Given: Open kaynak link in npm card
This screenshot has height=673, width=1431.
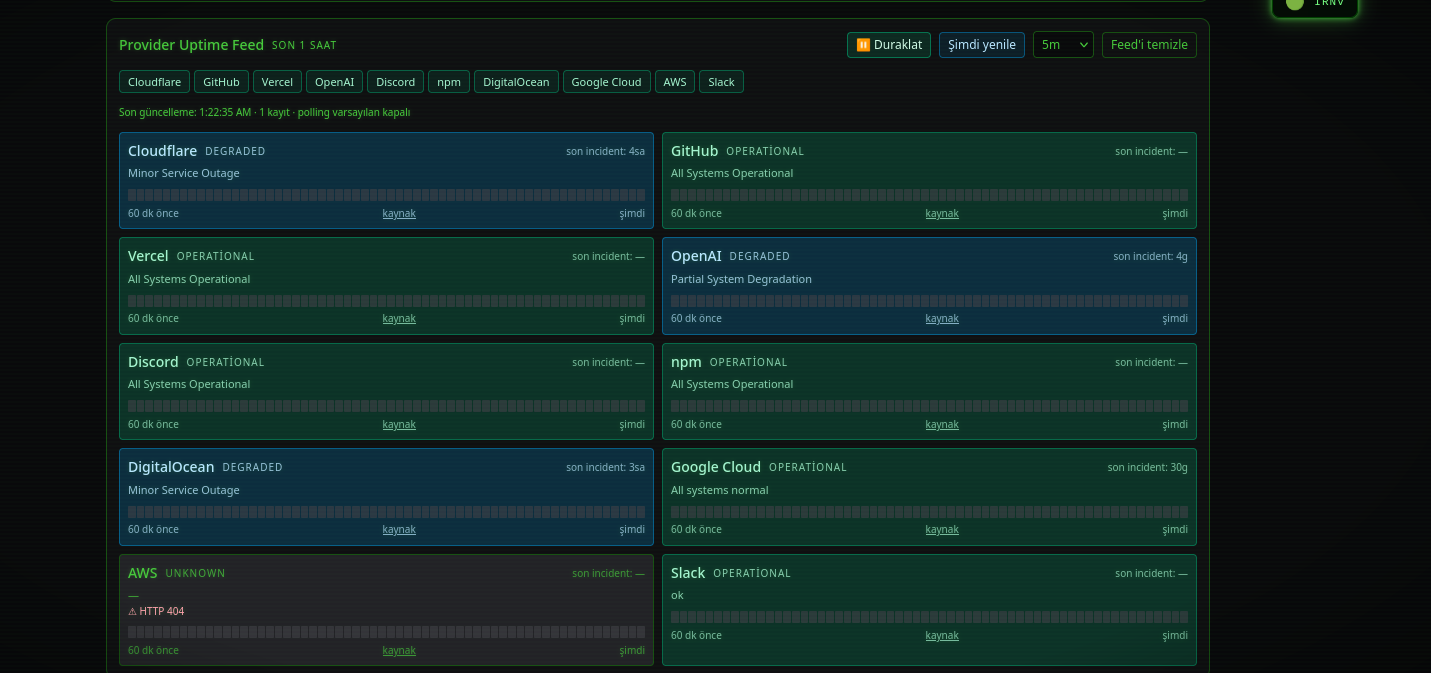Looking at the screenshot, I should (942, 424).
